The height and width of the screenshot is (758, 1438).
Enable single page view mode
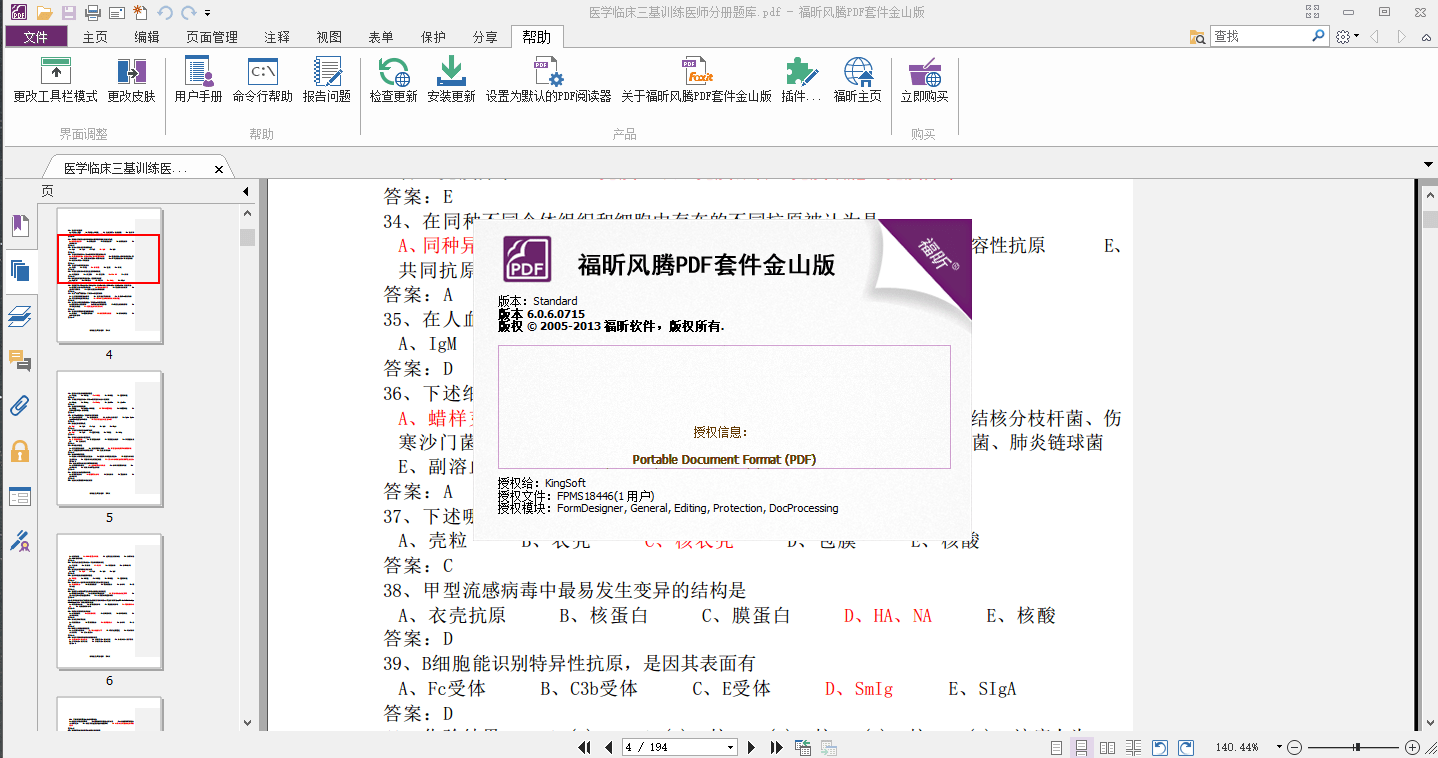pos(1055,746)
